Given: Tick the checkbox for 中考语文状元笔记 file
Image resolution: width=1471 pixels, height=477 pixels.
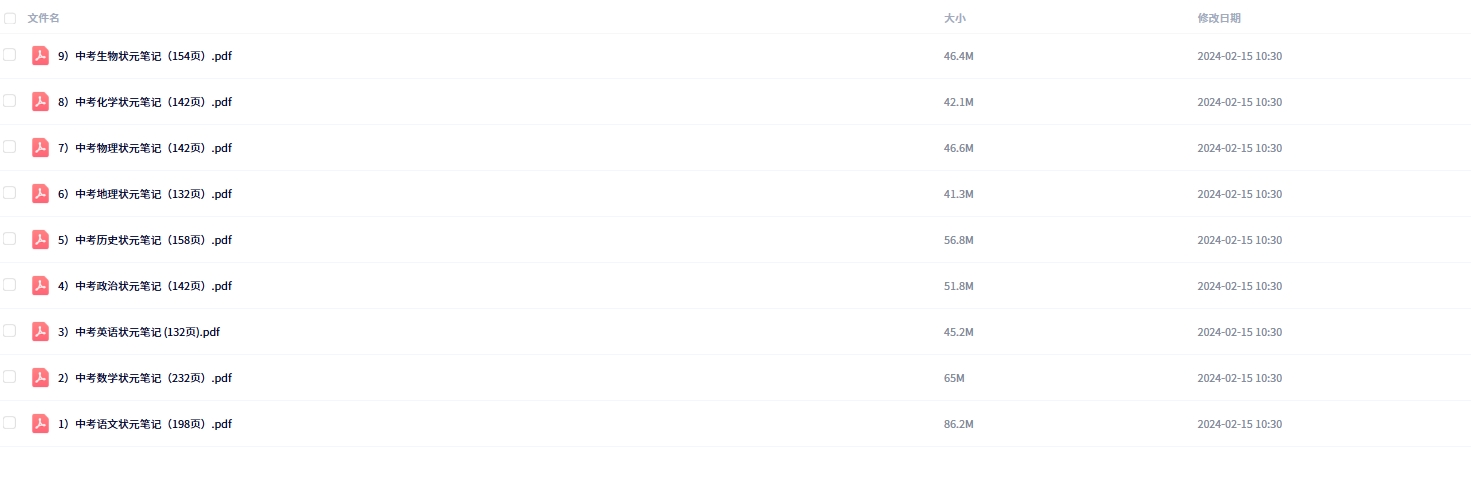Looking at the screenshot, I should tap(10, 423).
